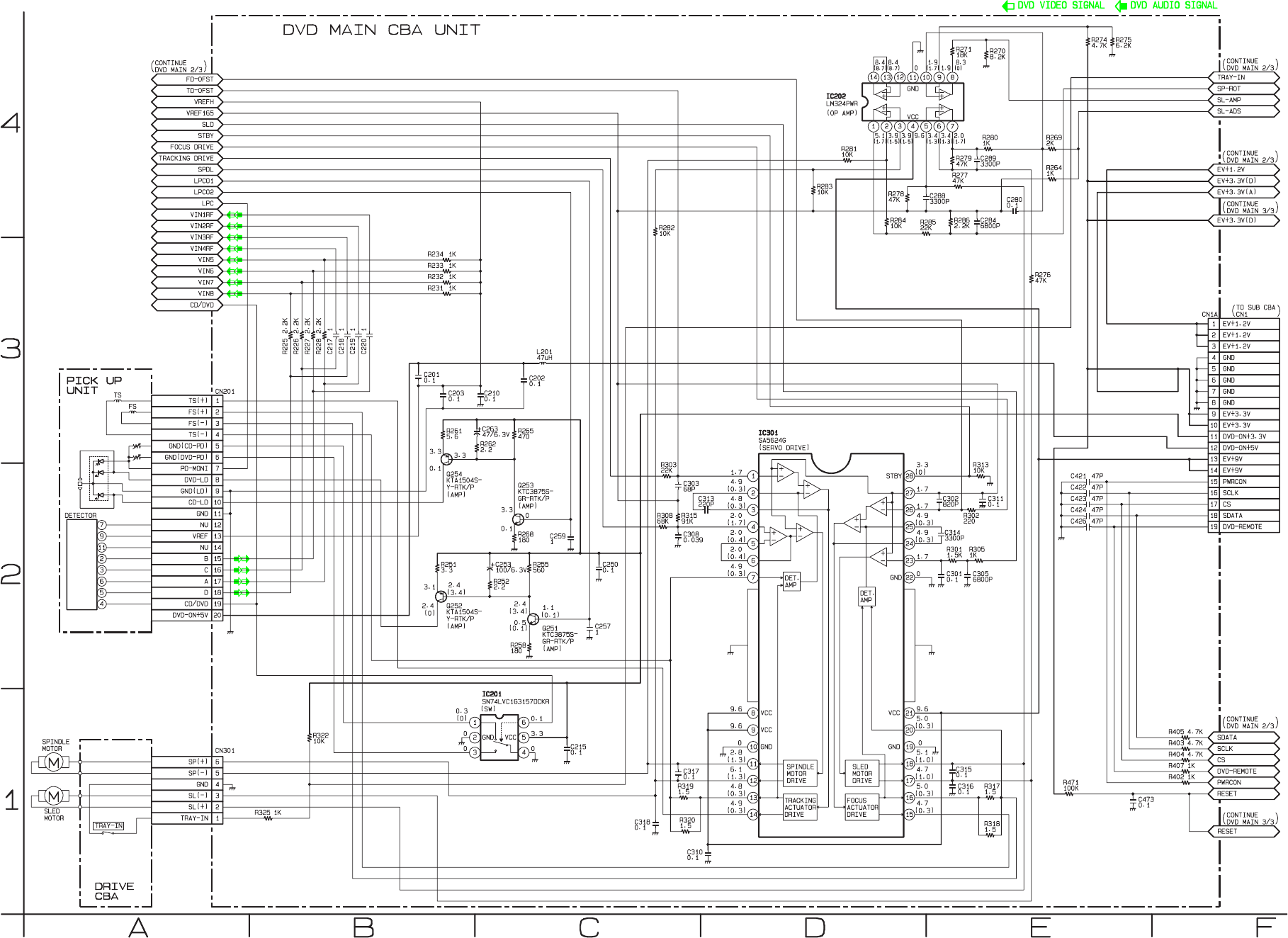This screenshot has height=938, width=1288.
Task: Click the SL-ADS connector label
Action: coord(1244,111)
